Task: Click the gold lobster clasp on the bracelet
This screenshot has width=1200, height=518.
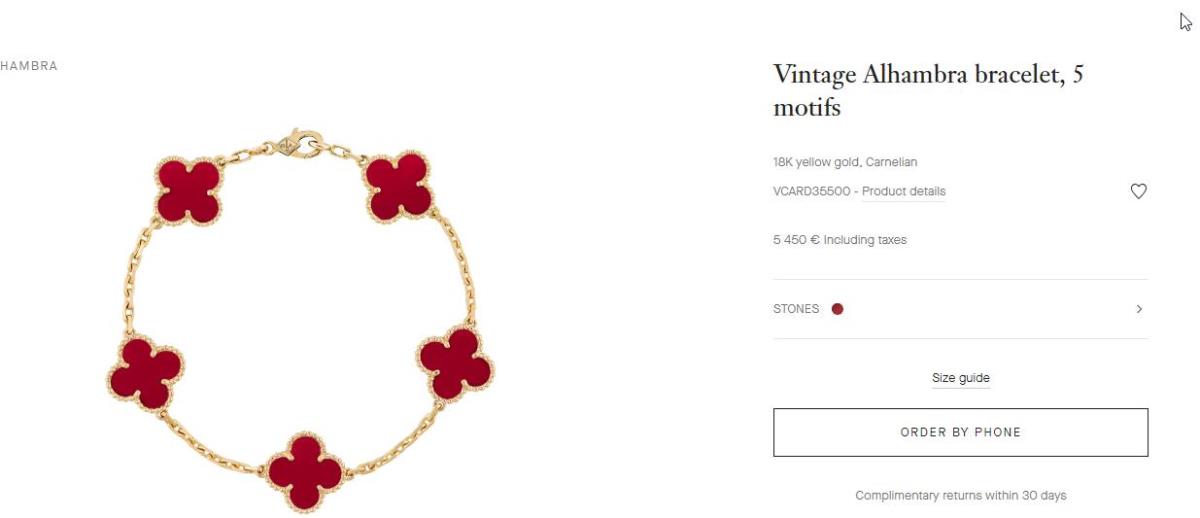Action: pos(298,143)
